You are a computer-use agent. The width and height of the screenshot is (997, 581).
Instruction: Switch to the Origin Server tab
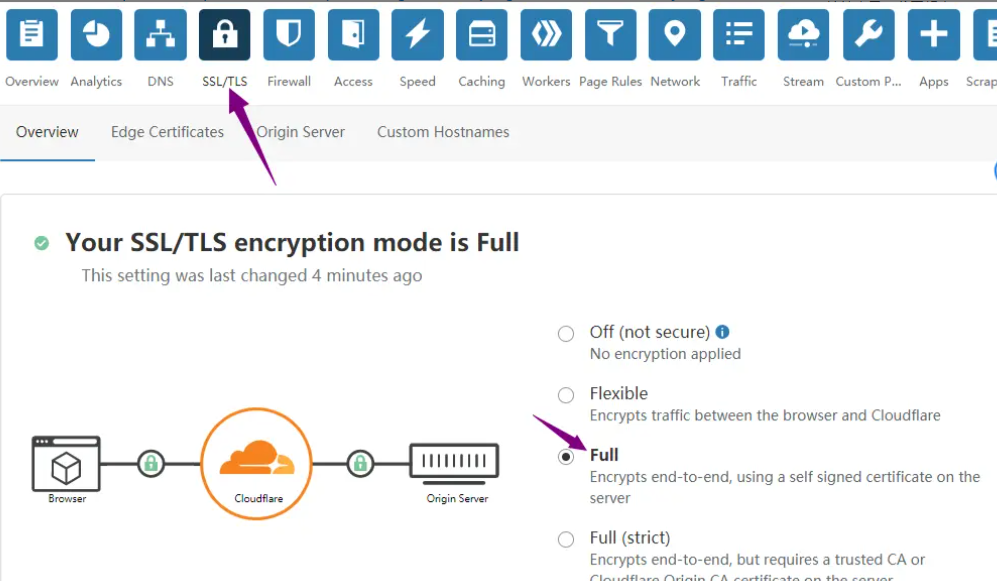point(300,132)
